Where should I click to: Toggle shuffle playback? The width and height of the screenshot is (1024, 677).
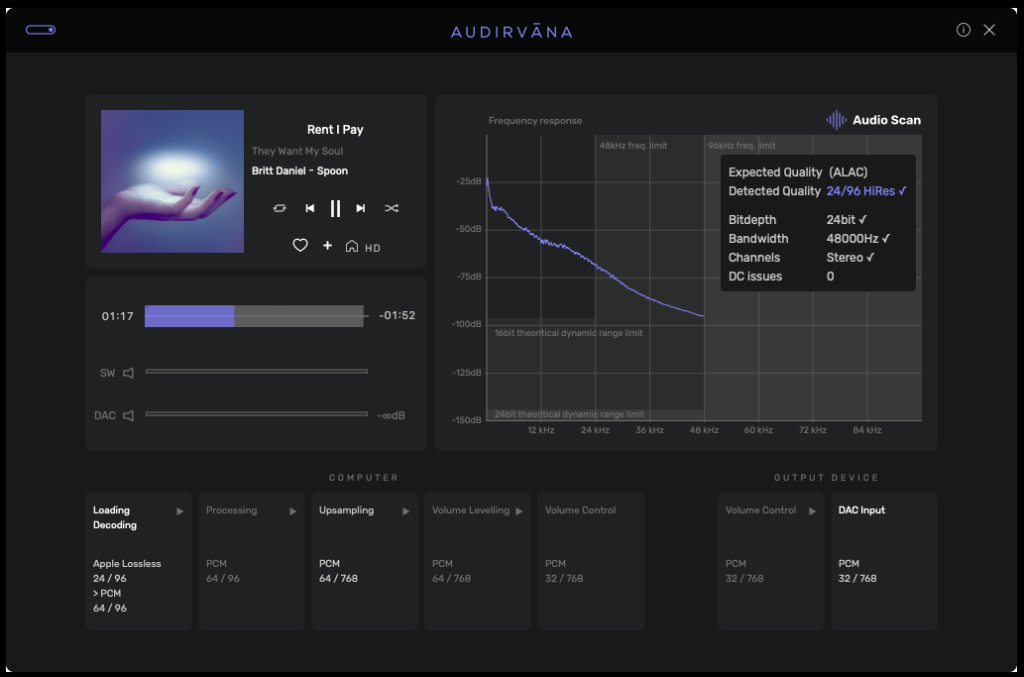point(392,208)
